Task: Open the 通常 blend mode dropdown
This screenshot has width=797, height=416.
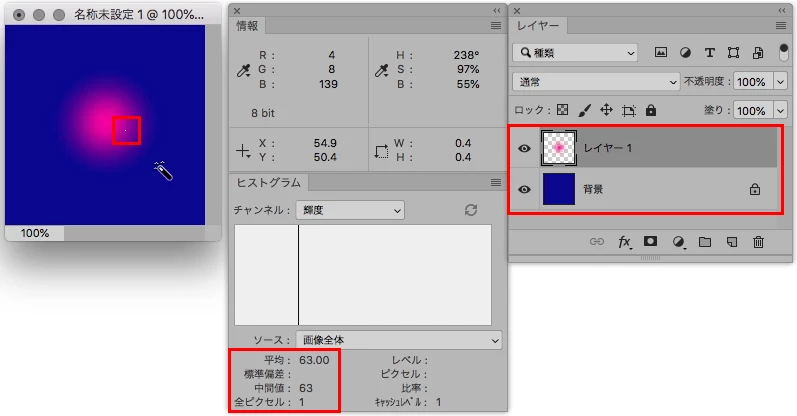Action: (596, 82)
